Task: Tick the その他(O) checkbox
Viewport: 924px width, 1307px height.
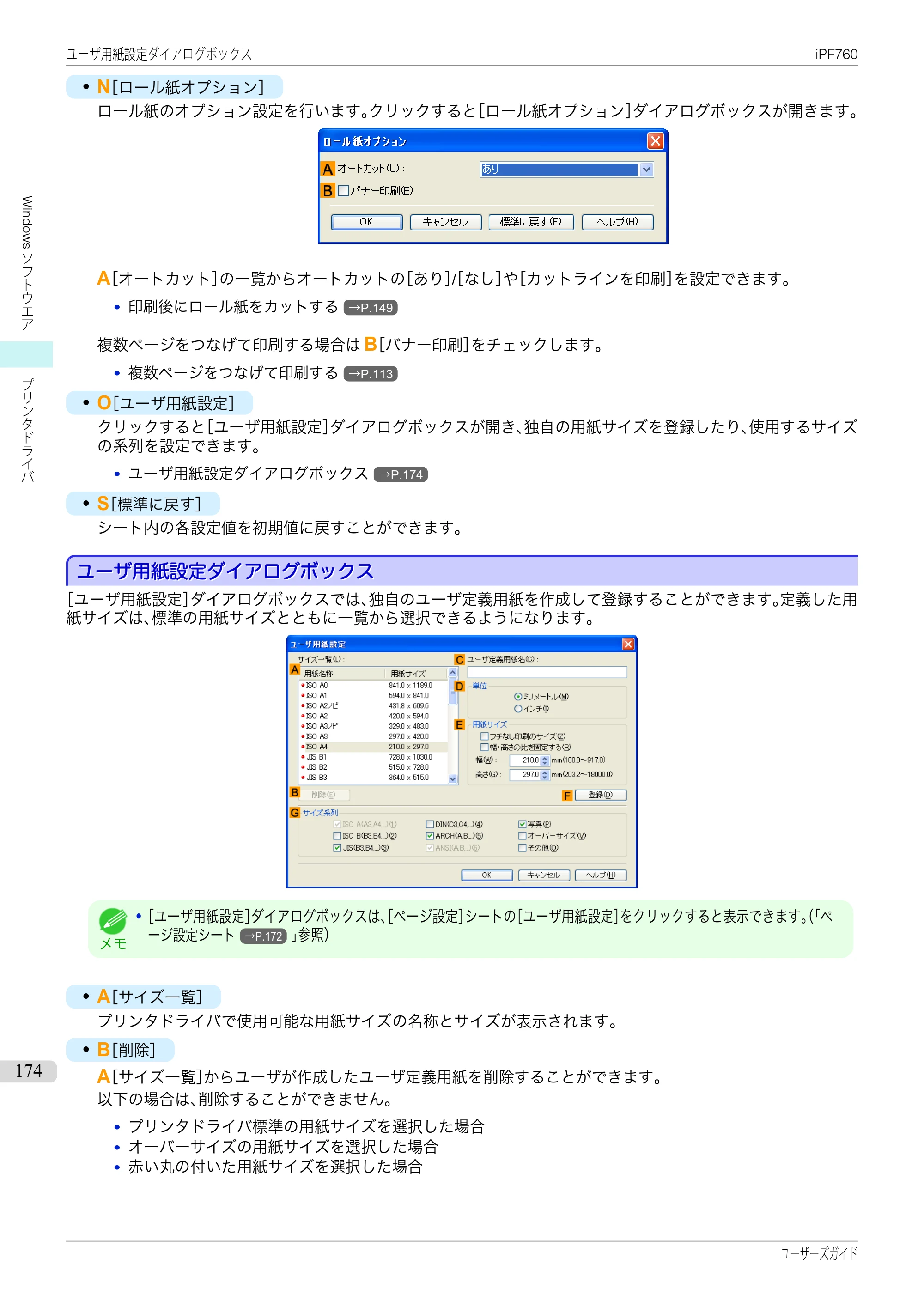Action: pos(522,848)
